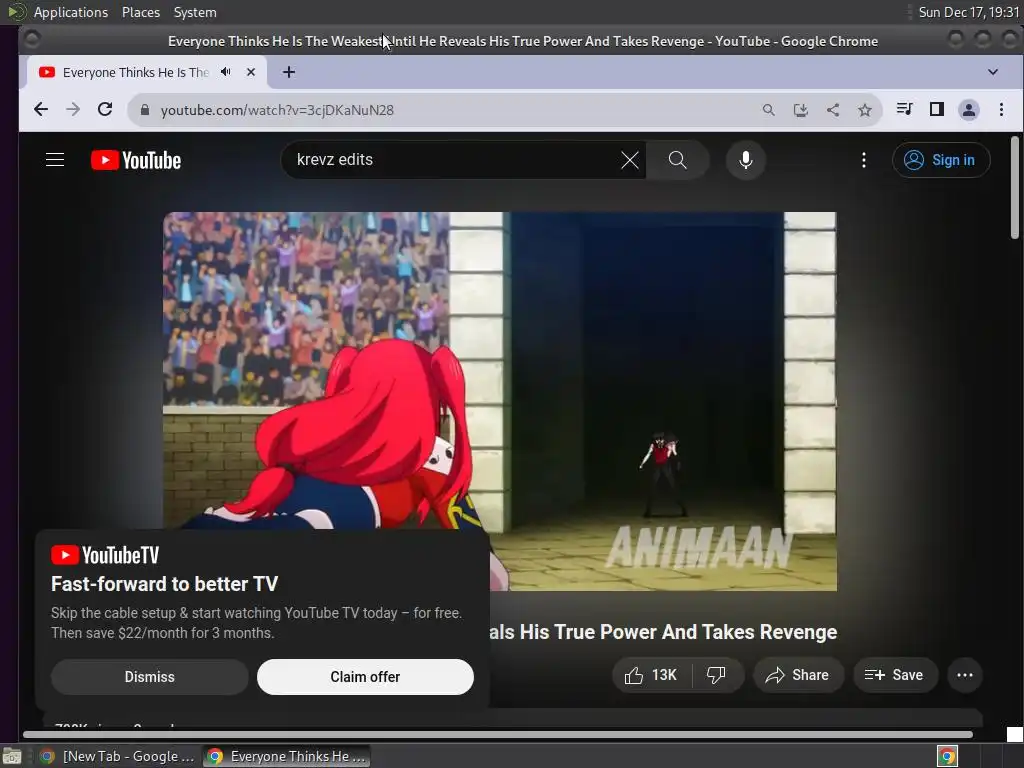Click the Chrome icon in bottom-right tray
Screen dimensions: 1024x768
947,756
